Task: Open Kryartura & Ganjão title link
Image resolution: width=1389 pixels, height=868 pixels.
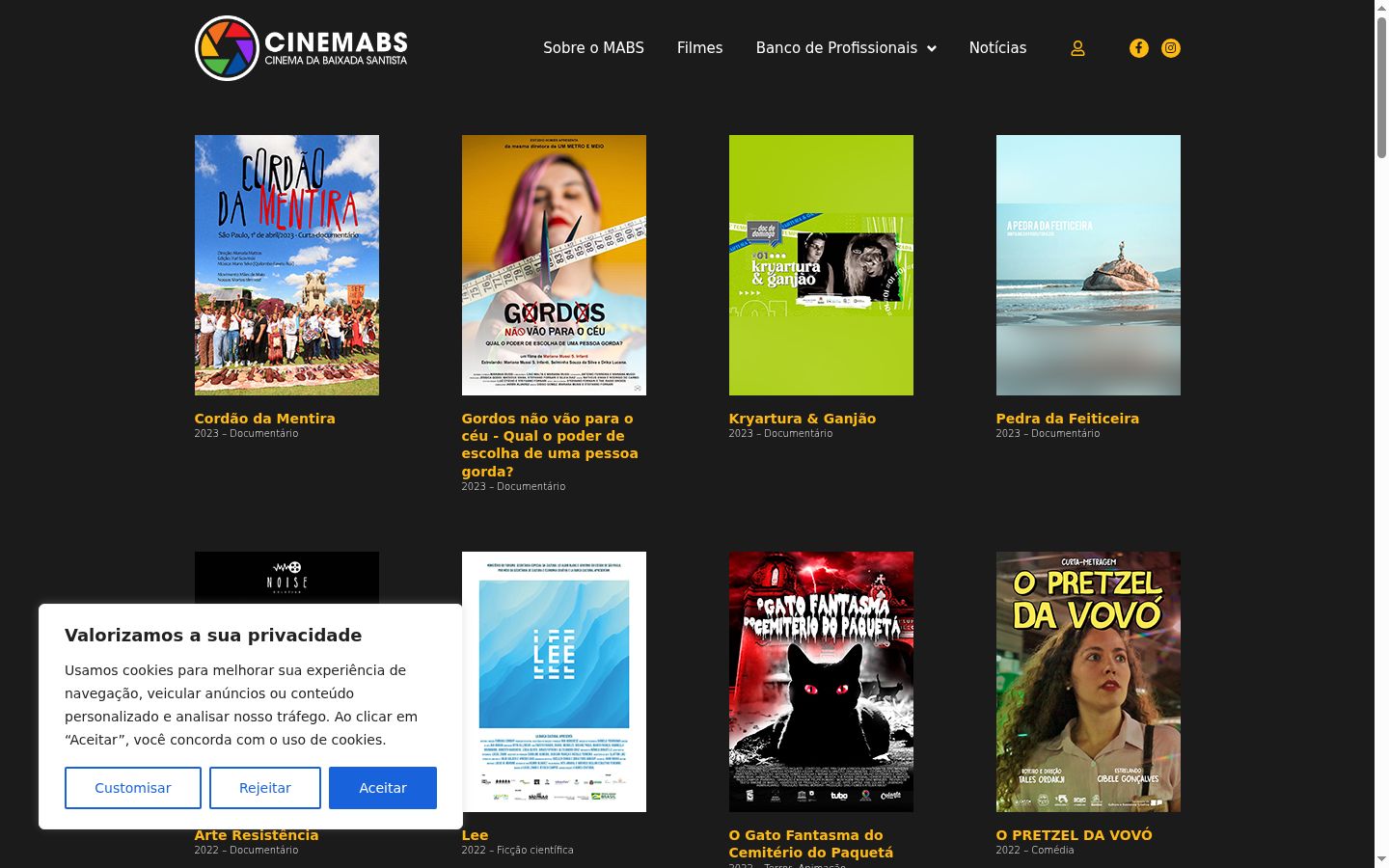Action: 803,419
